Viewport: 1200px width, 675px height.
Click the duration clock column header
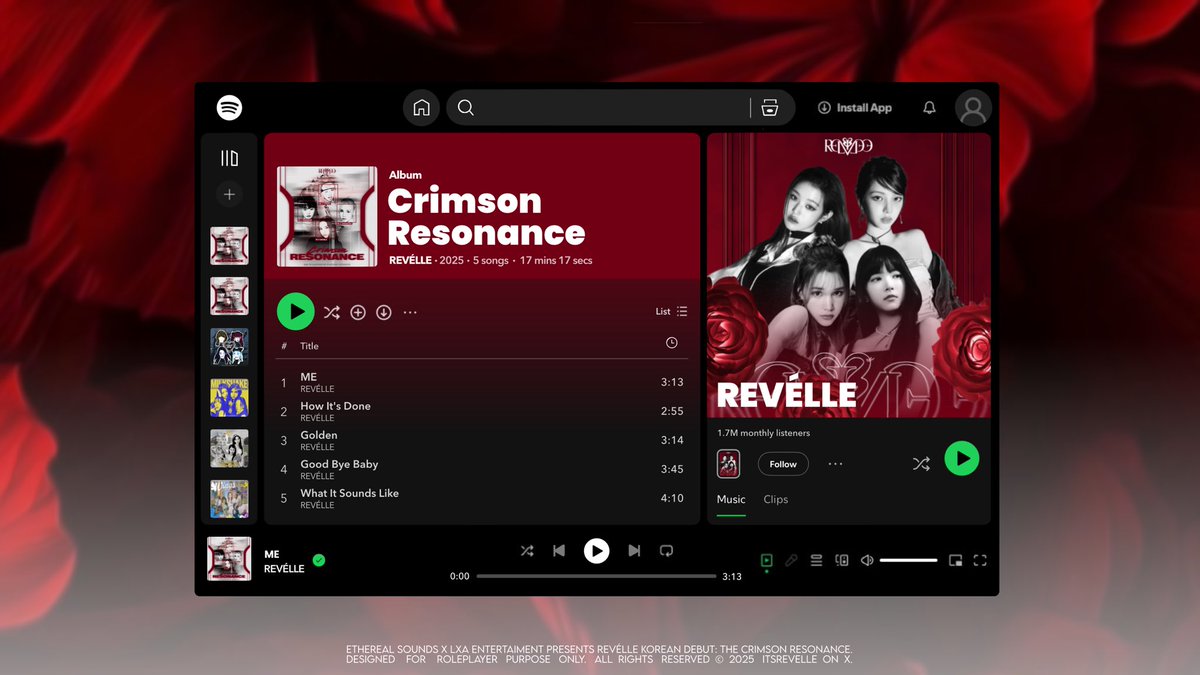coord(671,343)
